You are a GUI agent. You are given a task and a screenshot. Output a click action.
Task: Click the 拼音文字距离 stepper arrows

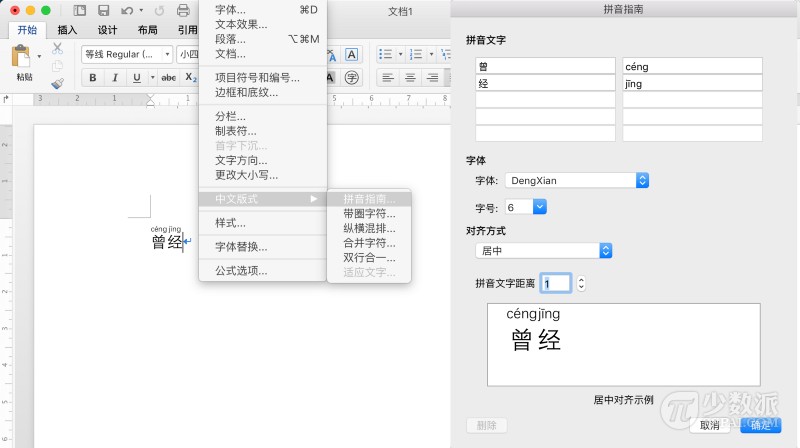coord(581,283)
